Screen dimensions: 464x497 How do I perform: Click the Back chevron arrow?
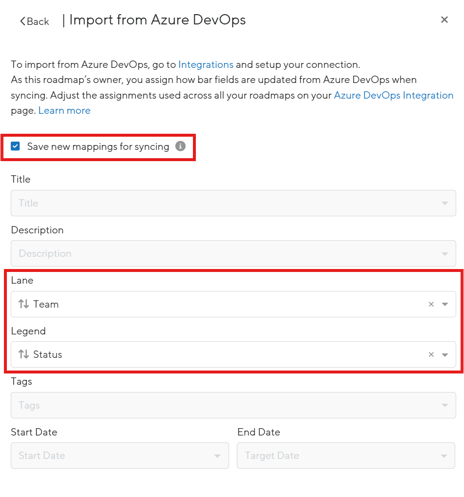[x=23, y=21]
